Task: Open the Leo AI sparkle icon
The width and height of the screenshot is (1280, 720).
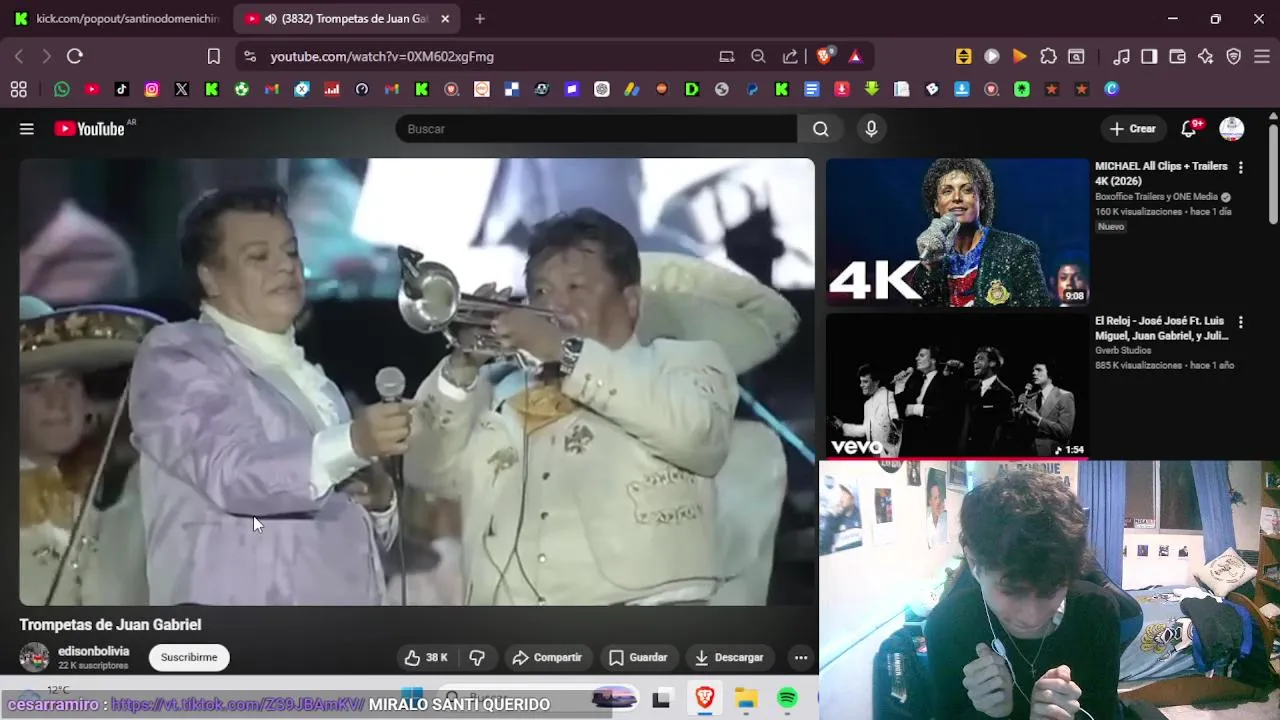Action: pyautogui.click(x=1206, y=57)
